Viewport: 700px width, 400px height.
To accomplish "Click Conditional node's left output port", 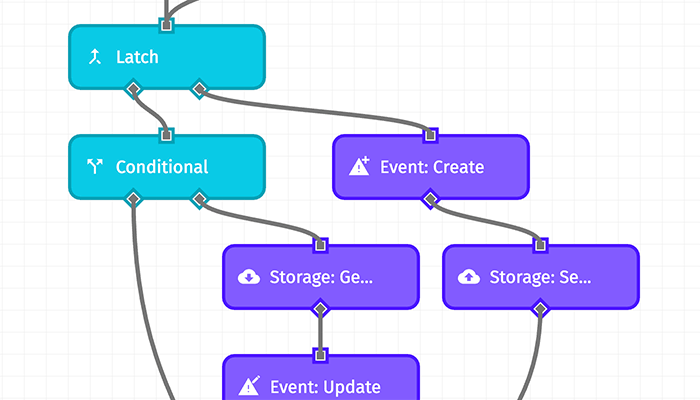I will coord(133,199).
